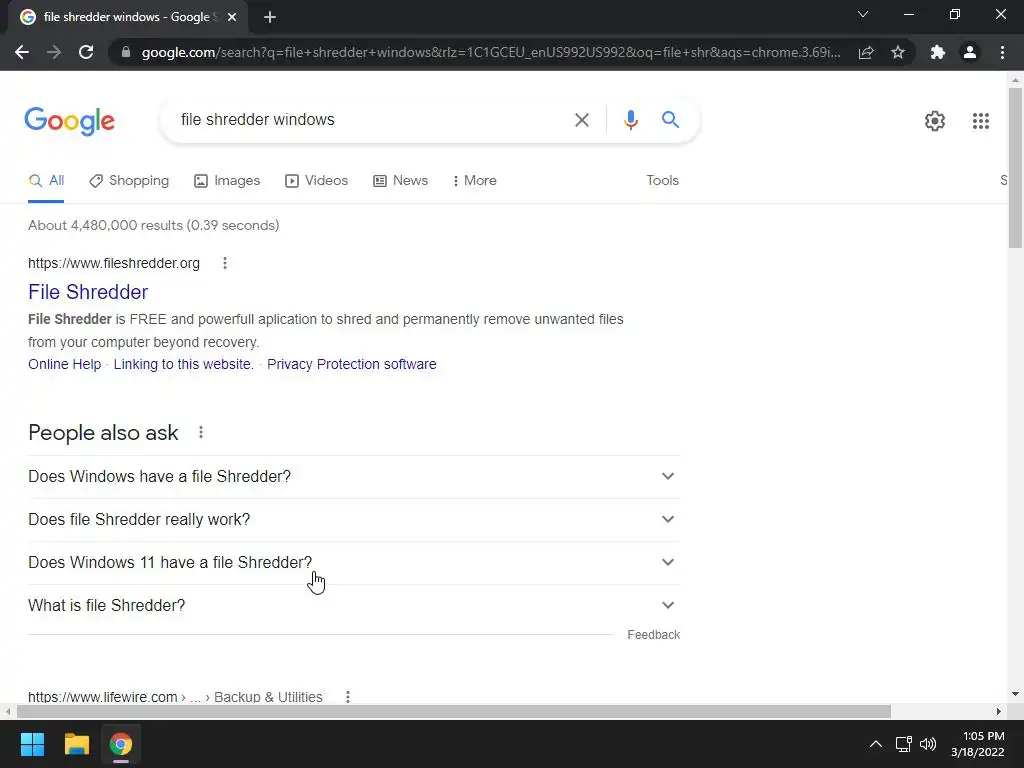
Task: Open the Chrome profile icon
Action: coord(970,52)
